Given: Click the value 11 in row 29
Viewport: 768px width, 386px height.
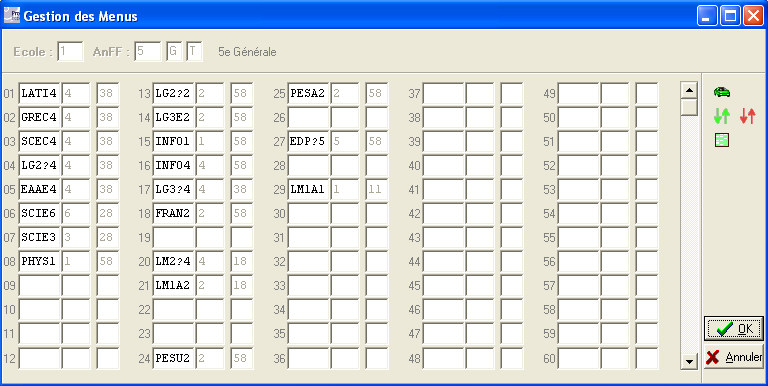Looking at the screenshot, I should pos(377,190).
